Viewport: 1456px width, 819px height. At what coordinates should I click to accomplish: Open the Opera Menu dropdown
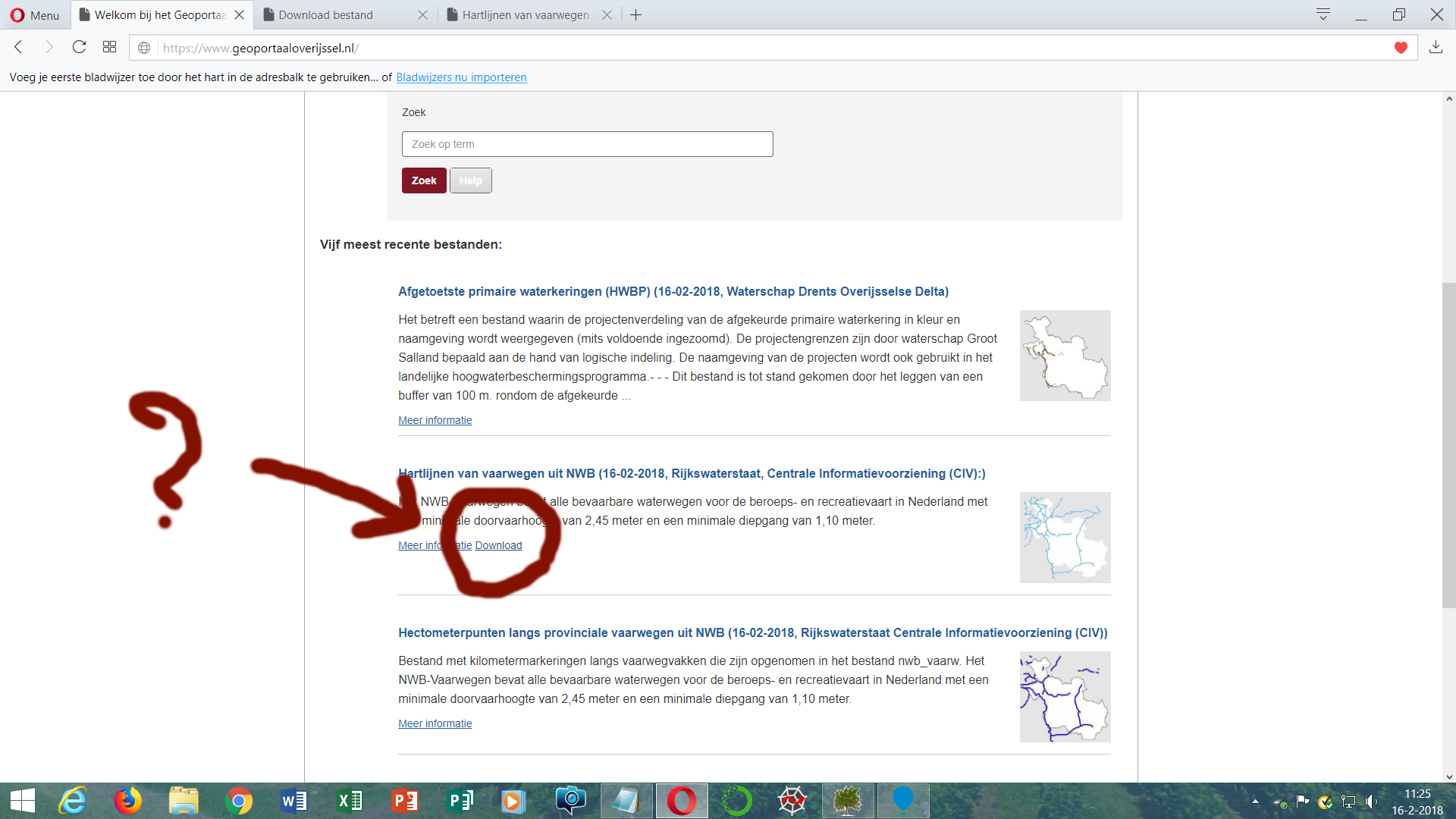(33, 14)
